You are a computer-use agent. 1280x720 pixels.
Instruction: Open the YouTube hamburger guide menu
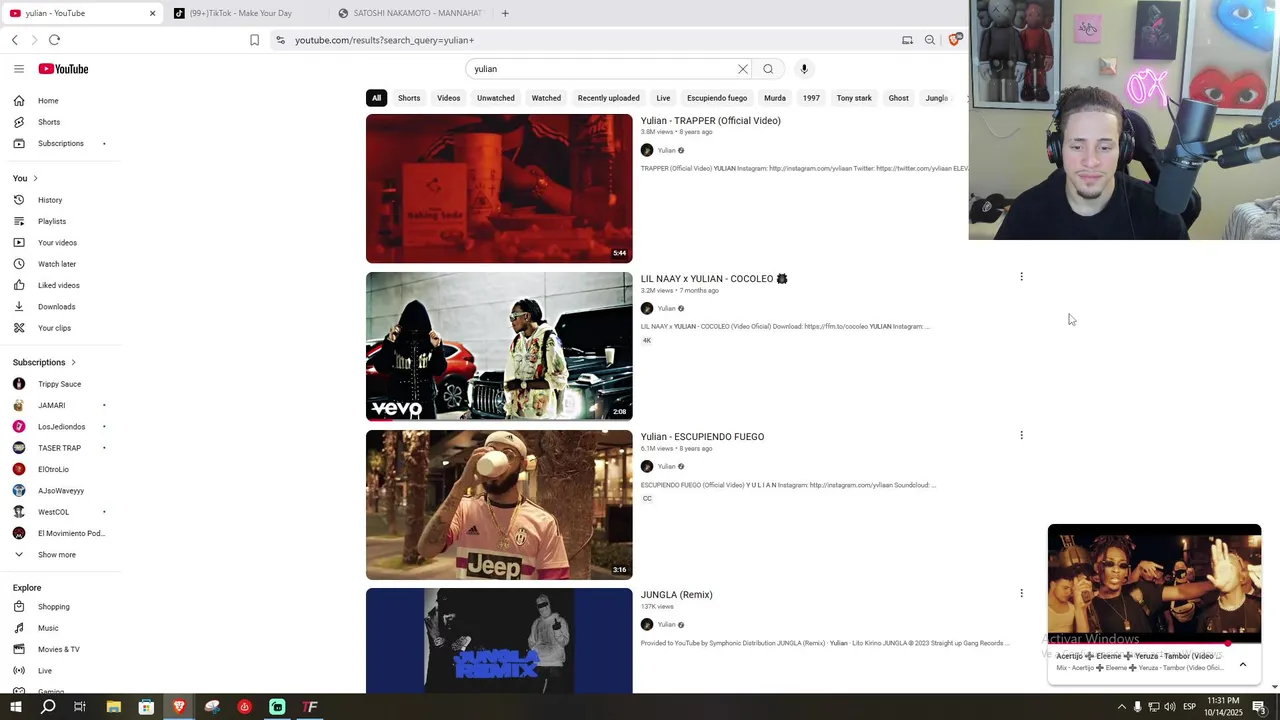[x=19, y=69]
